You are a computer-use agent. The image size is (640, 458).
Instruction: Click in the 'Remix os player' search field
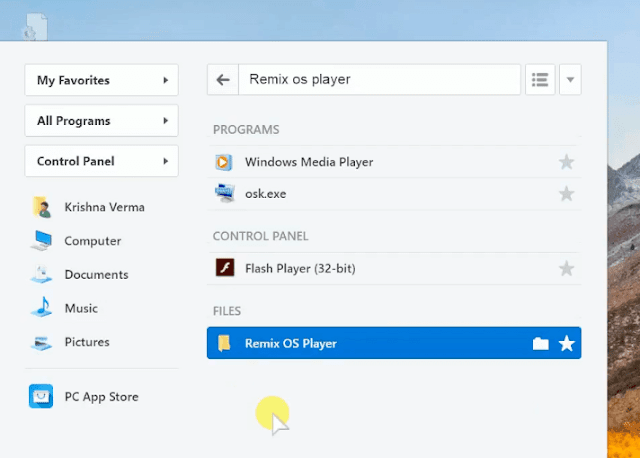click(x=380, y=80)
